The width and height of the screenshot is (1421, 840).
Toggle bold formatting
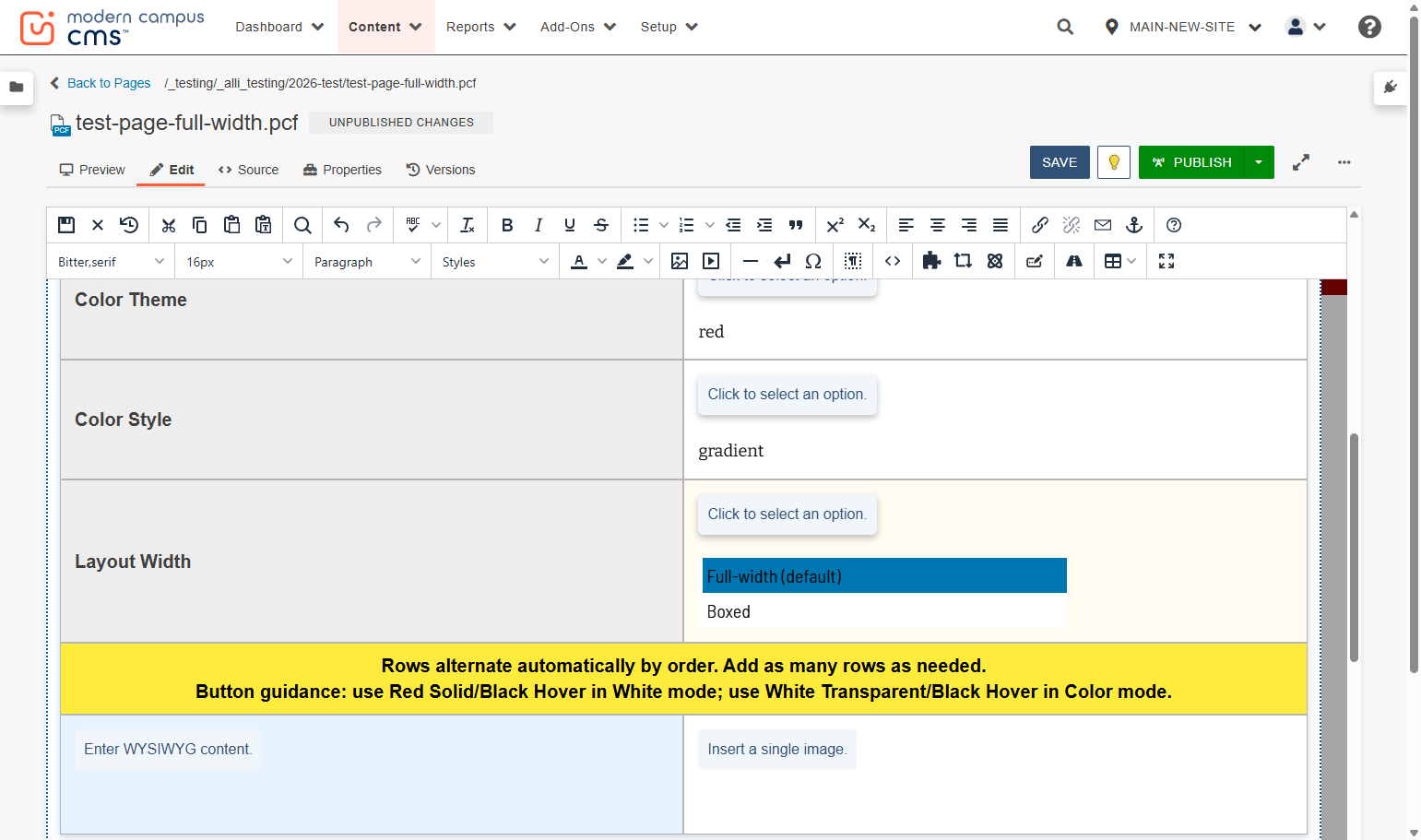[507, 225]
